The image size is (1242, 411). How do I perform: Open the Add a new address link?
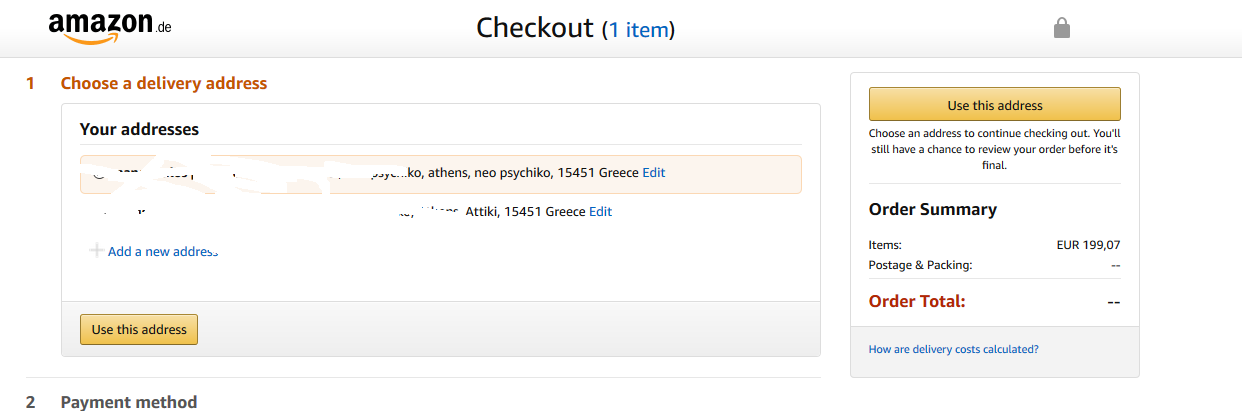[163, 251]
